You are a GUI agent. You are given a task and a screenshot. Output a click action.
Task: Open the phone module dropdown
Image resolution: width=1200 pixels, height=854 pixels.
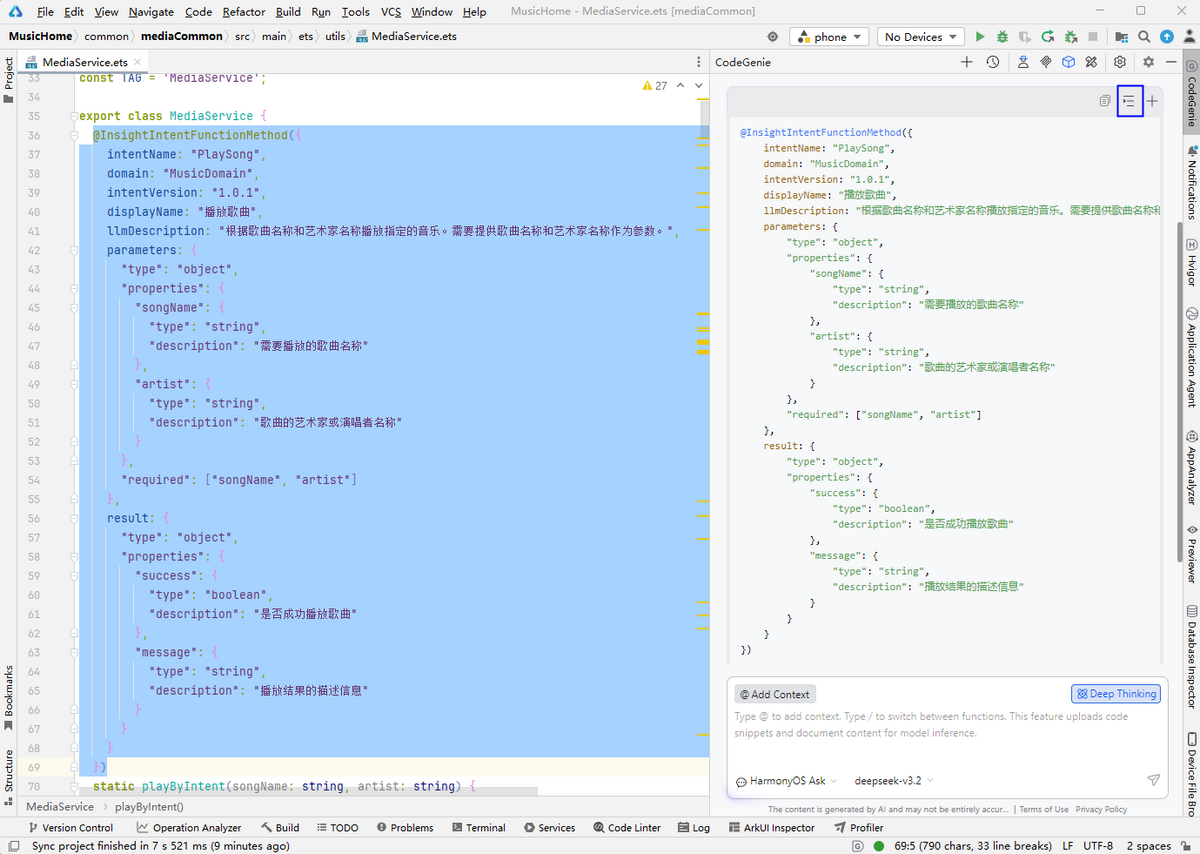(829, 37)
